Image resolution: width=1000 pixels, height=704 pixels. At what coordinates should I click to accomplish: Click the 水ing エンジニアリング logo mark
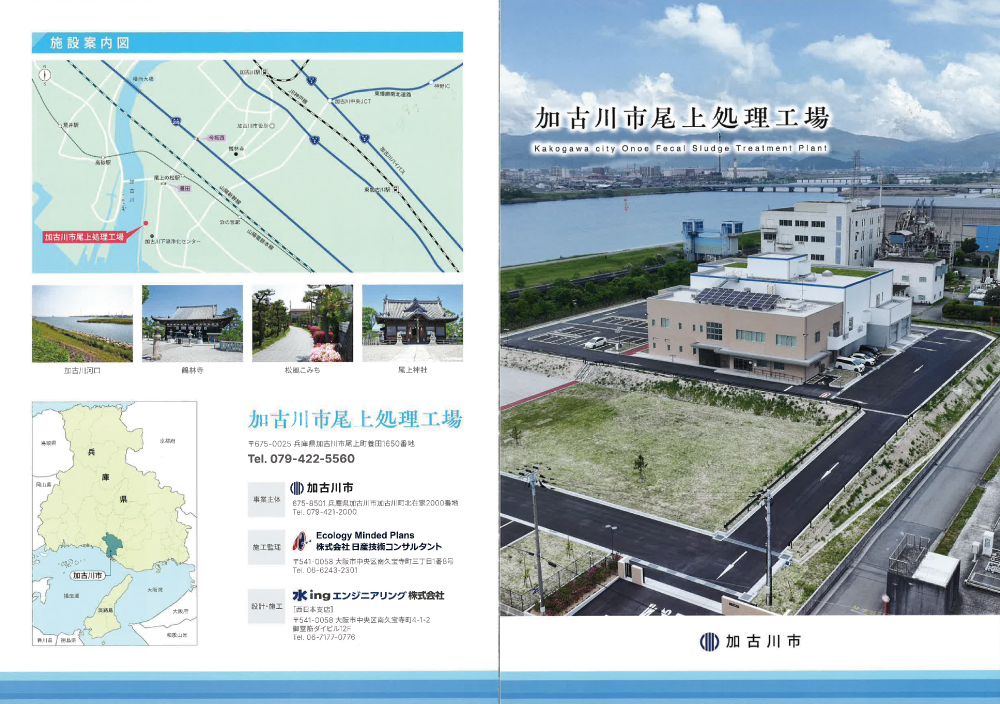tap(297, 595)
